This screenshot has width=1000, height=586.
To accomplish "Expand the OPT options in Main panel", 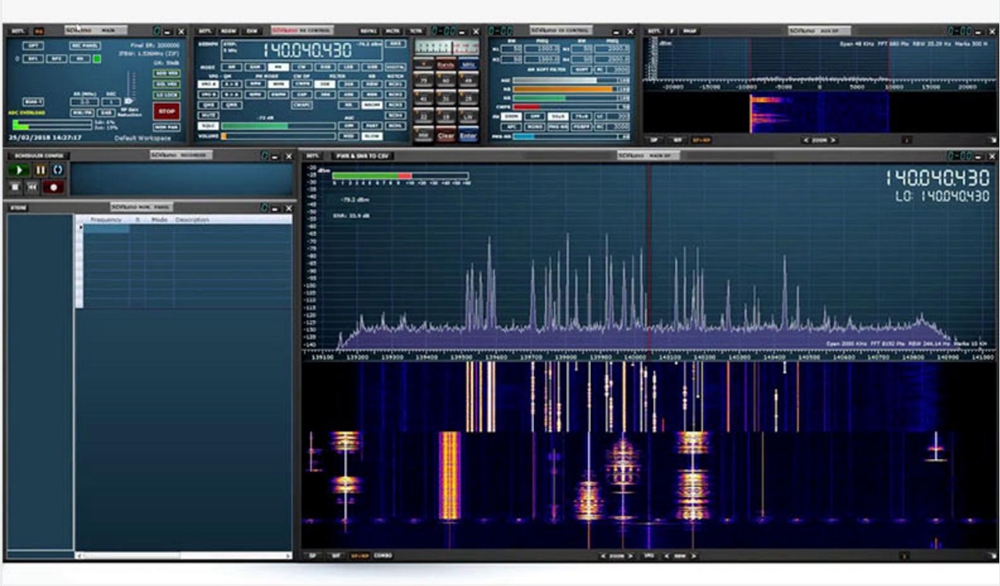I will (x=33, y=46).
